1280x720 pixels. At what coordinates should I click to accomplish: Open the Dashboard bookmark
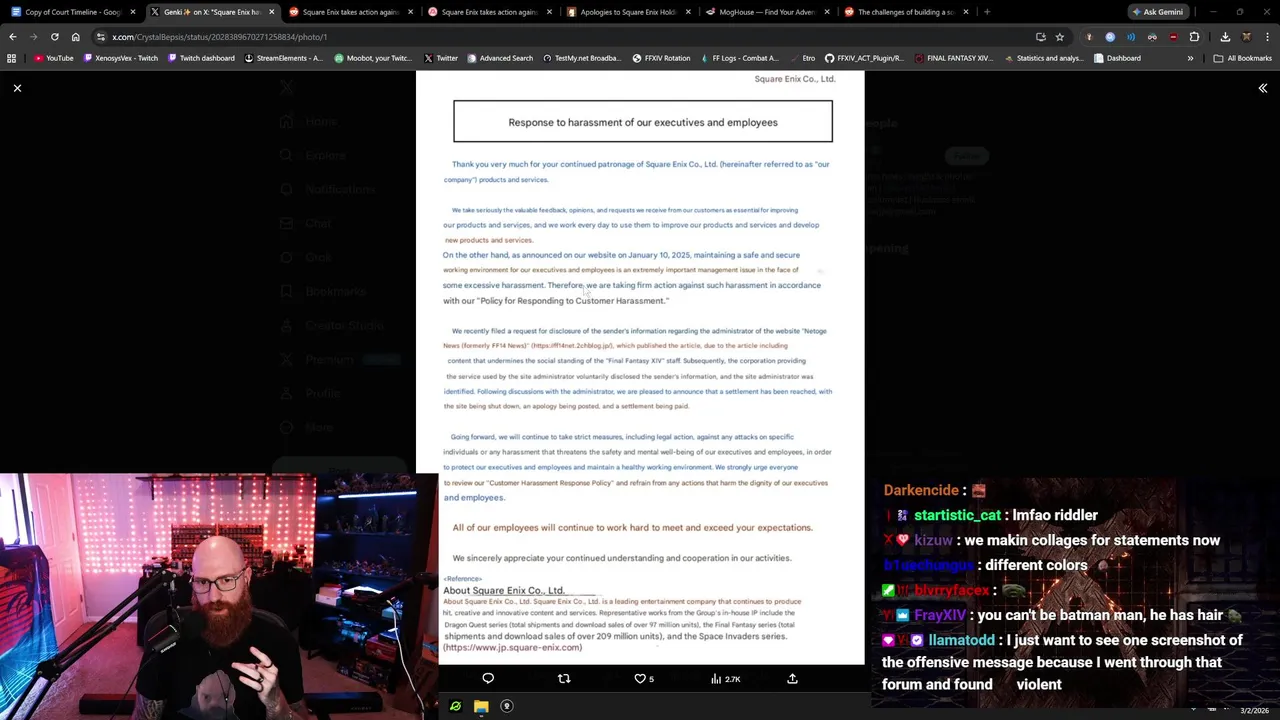[x=1117, y=58]
